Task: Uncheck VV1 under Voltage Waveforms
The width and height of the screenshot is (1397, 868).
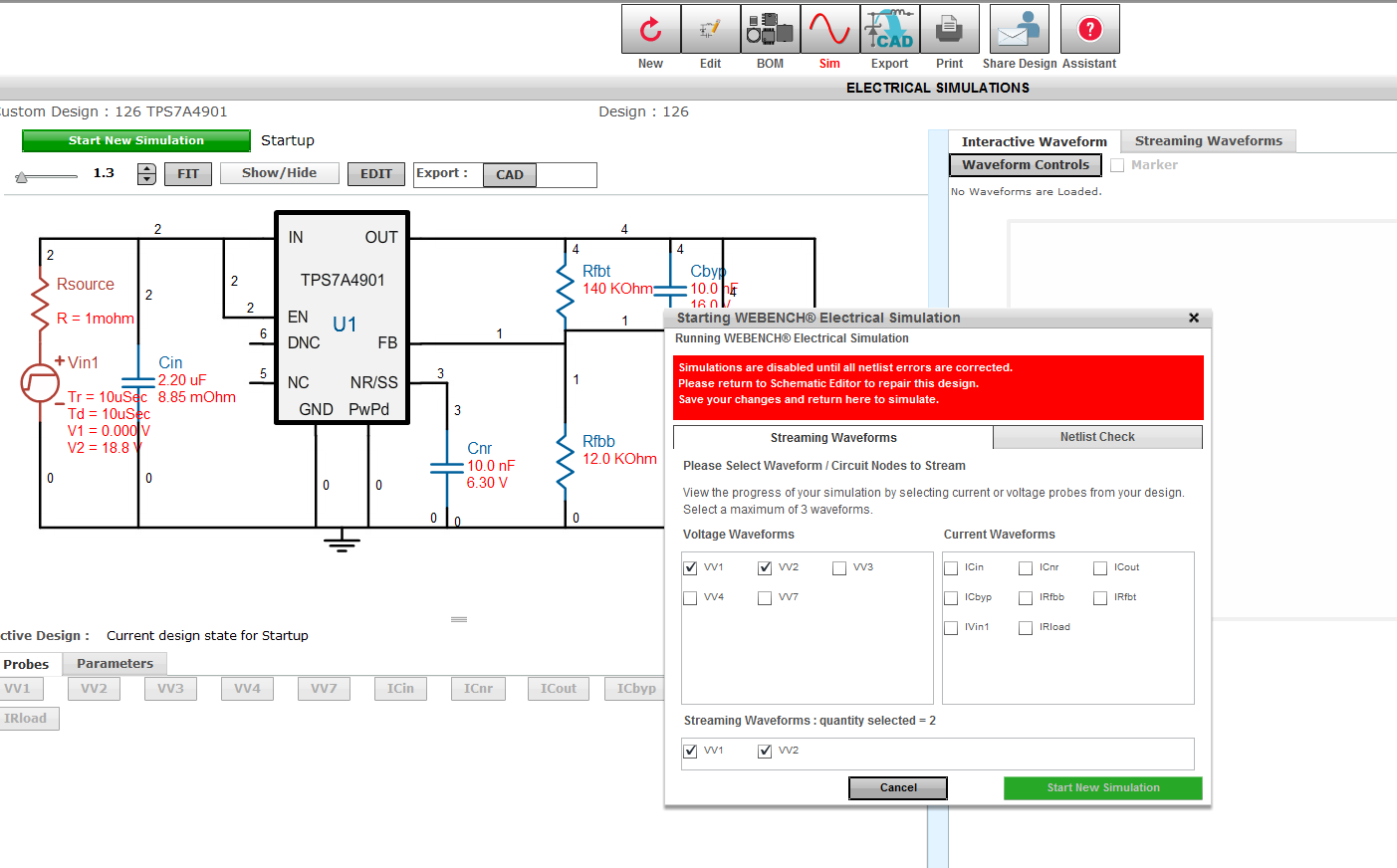Action: click(690, 568)
